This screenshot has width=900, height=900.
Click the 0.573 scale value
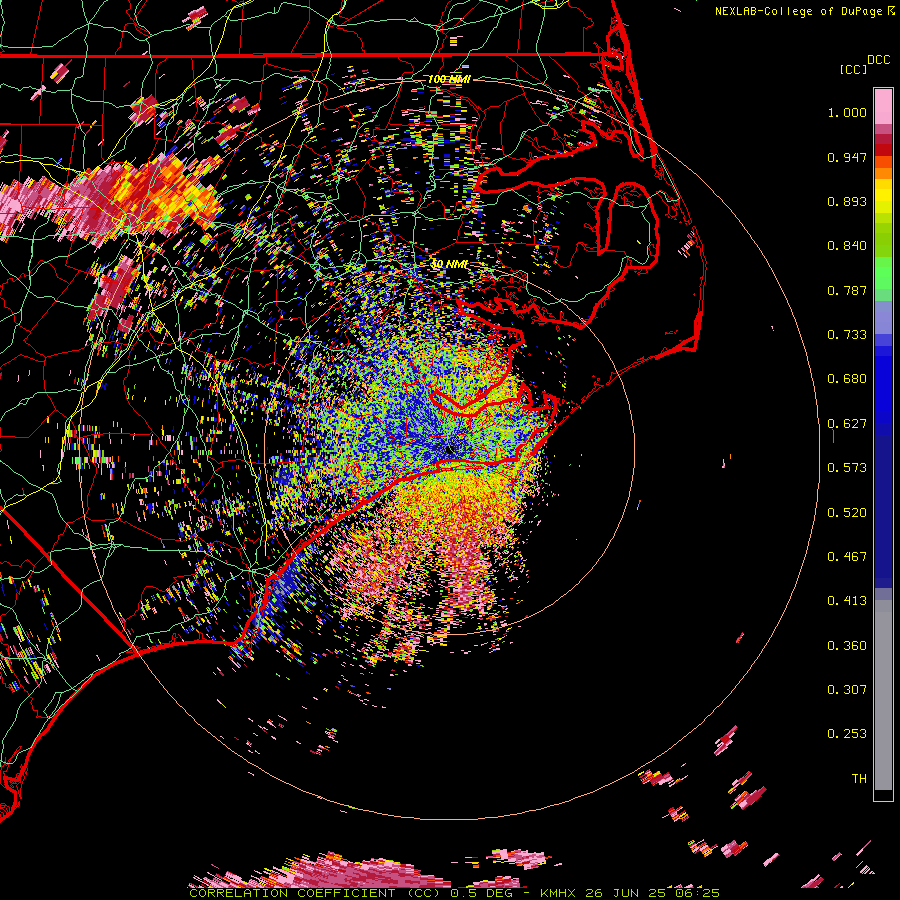click(x=847, y=468)
